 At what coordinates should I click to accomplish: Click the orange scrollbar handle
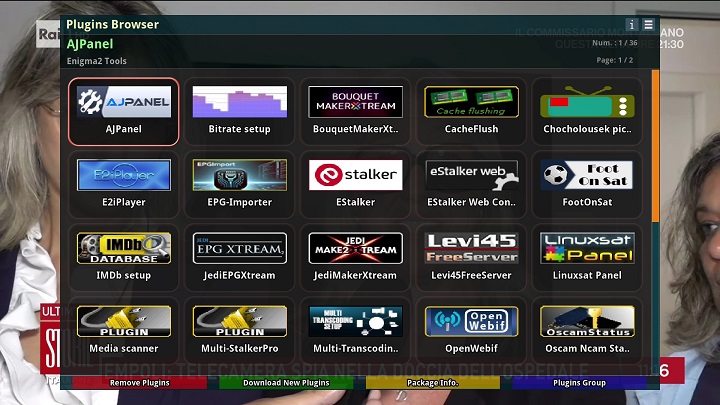(656, 146)
